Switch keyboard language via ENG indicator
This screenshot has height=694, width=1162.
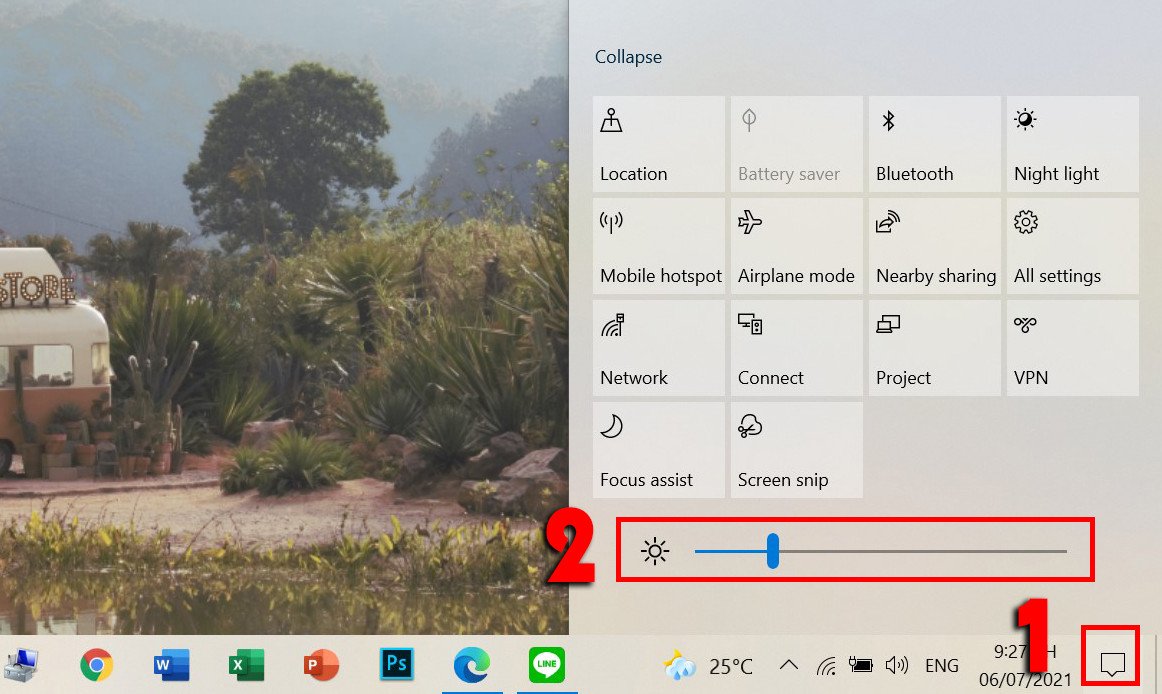pyautogui.click(x=941, y=664)
